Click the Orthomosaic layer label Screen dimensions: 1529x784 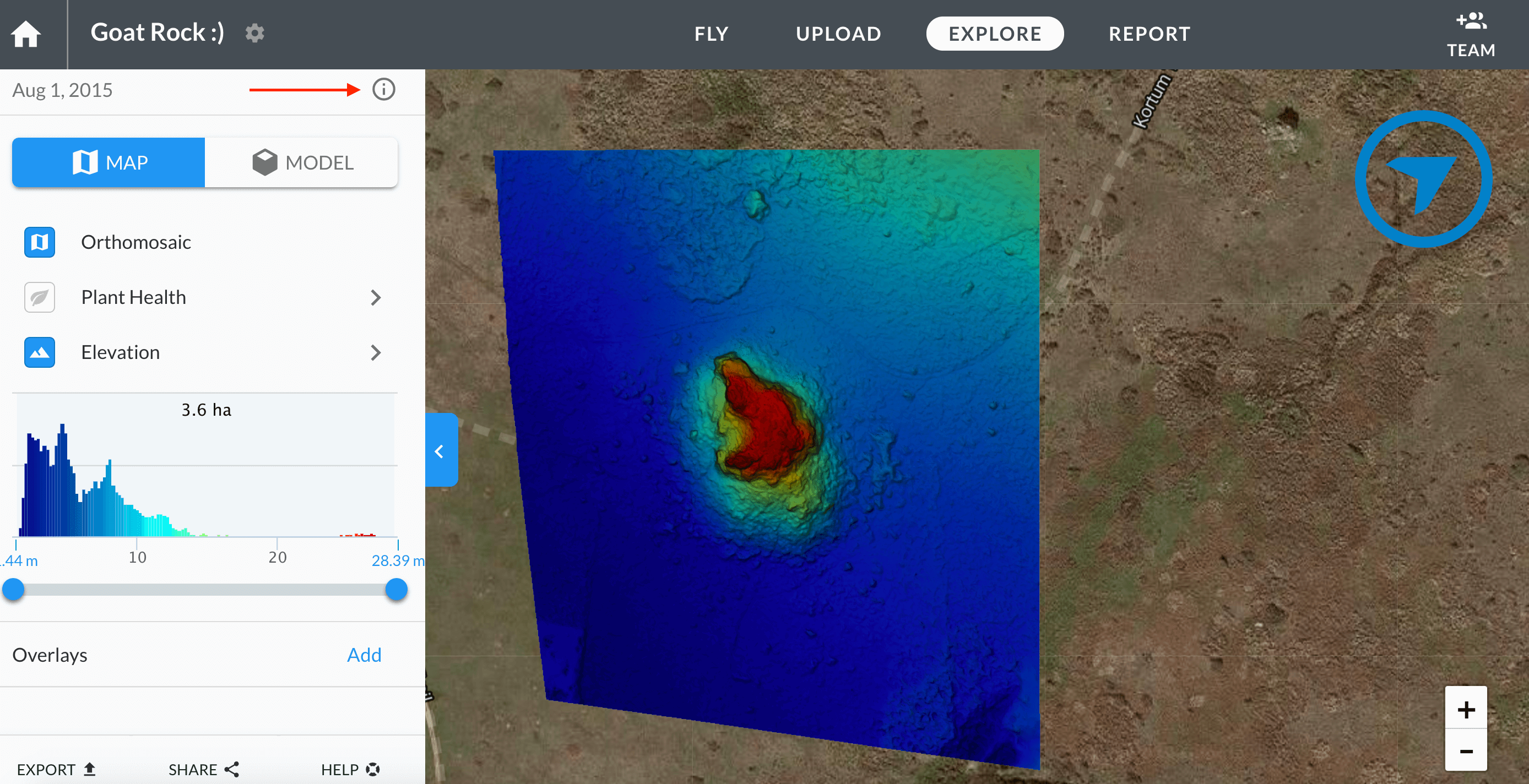pos(136,242)
